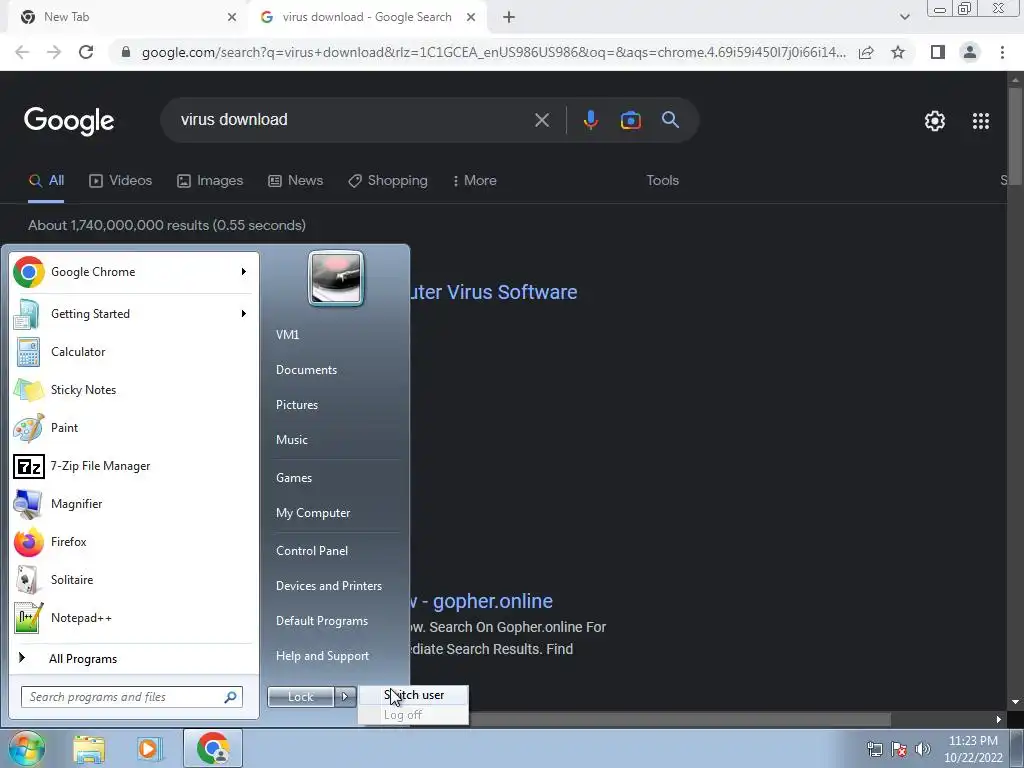Click the Lock button
This screenshot has width=1024, height=768.
point(301,696)
